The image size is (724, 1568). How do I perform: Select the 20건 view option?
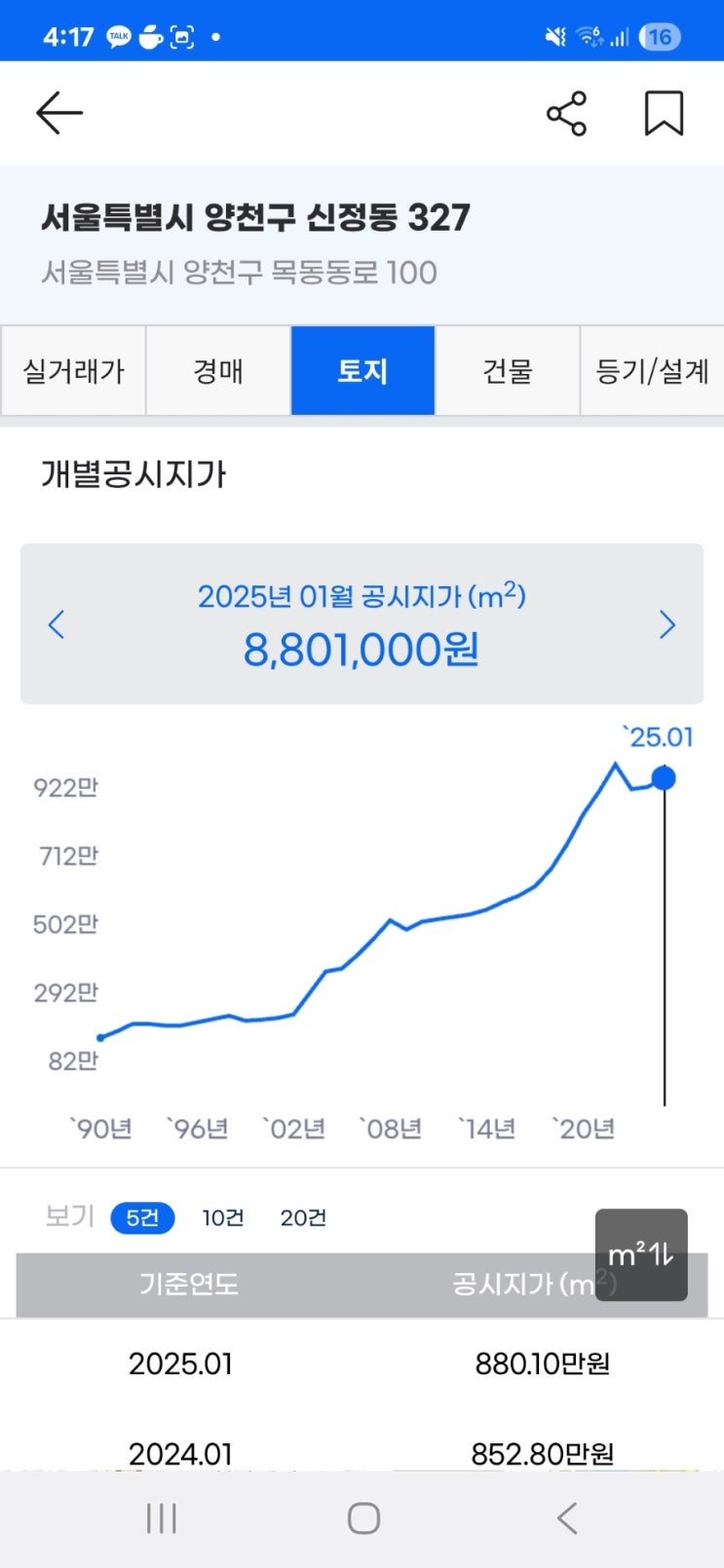click(303, 1217)
